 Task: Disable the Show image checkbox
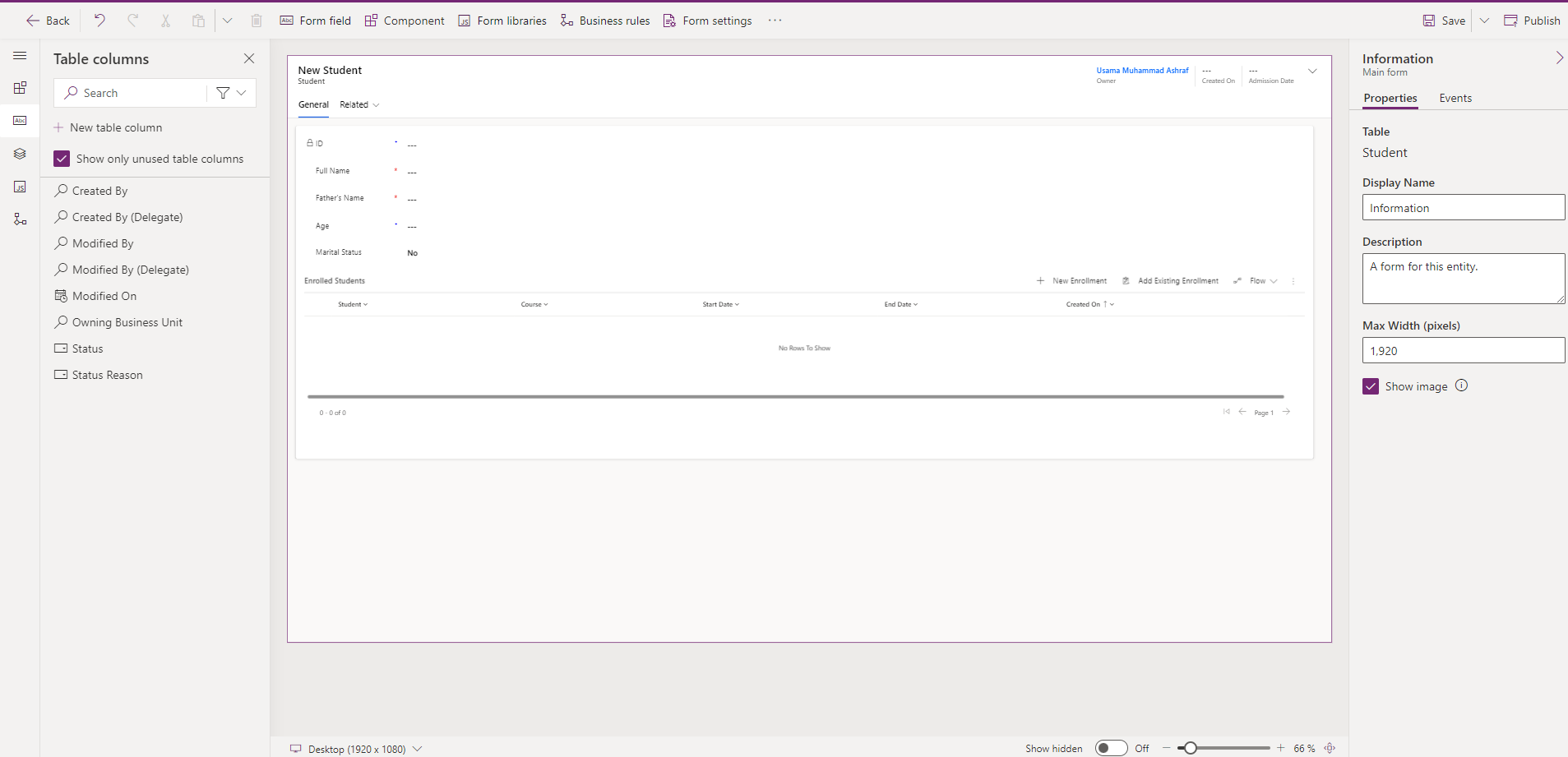(x=1371, y=386)
